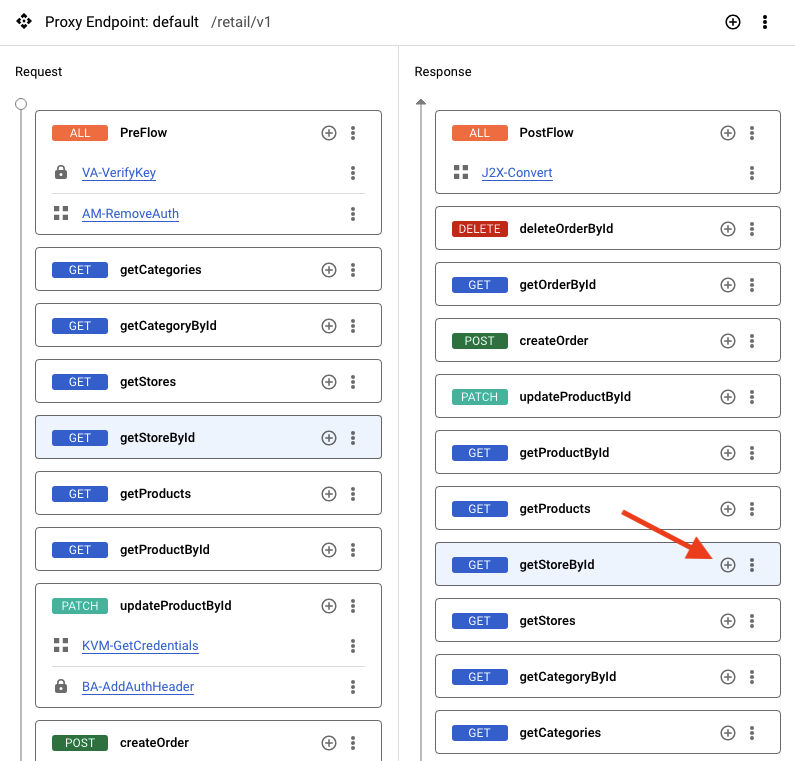
Task: Select the response PostFlow title
Action: [546, 133]
